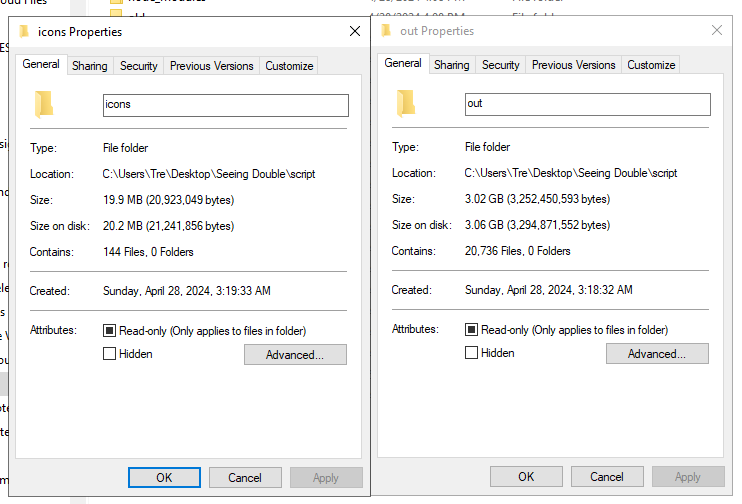
Task: Select General tab in icons Properties
Action: click(x=41, y=64)
